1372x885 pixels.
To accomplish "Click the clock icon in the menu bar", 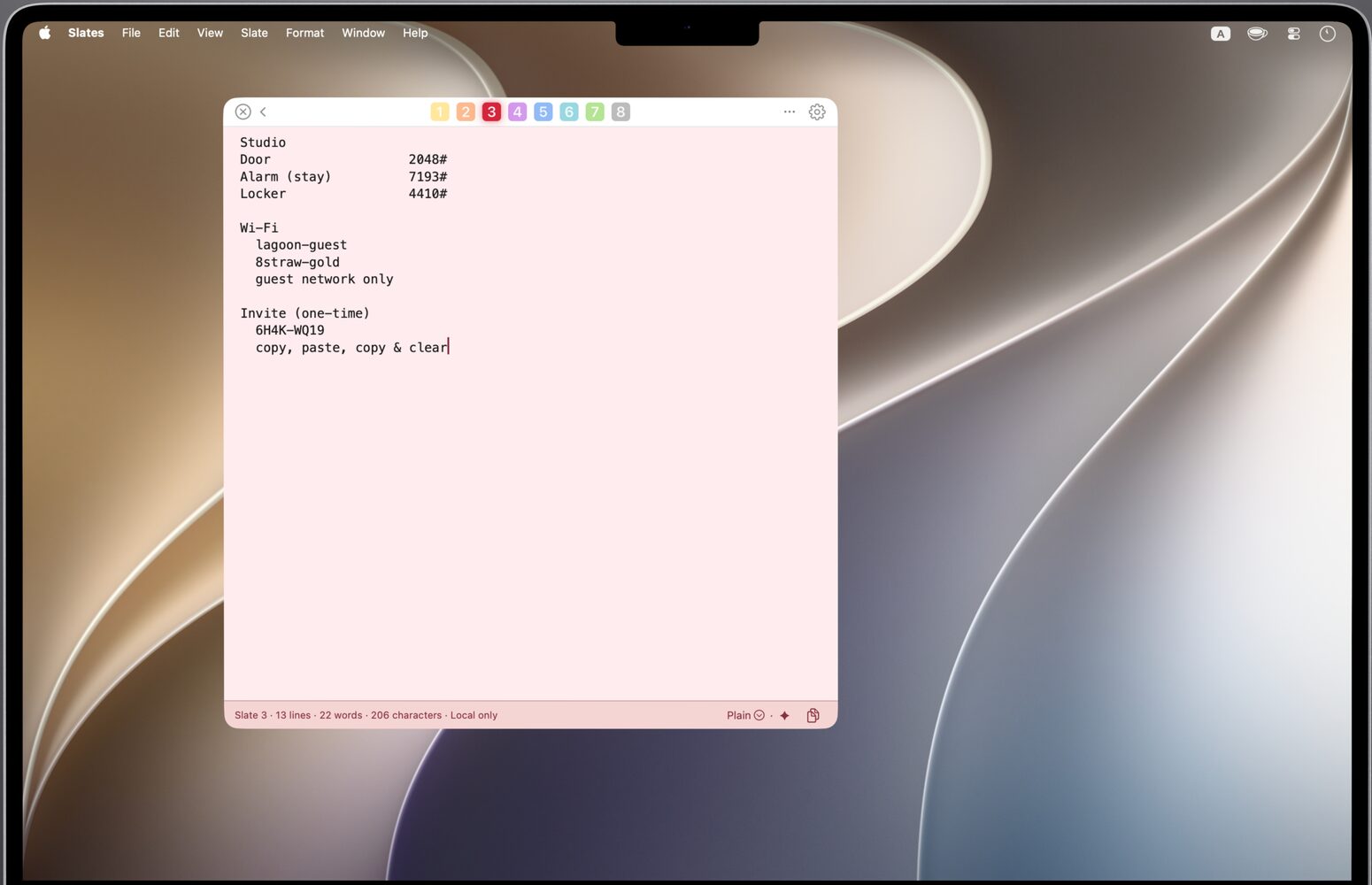I will tap(1327, 34).
